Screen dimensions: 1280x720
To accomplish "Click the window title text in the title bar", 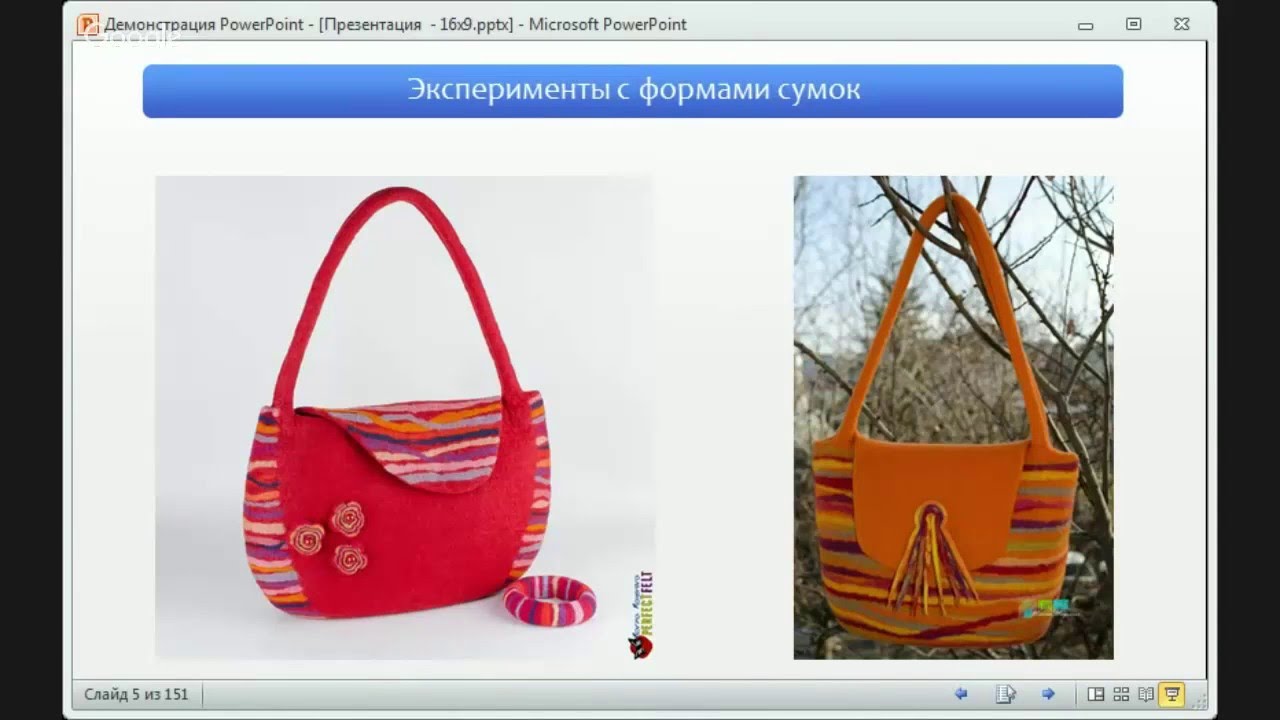I will click(396, 24).
